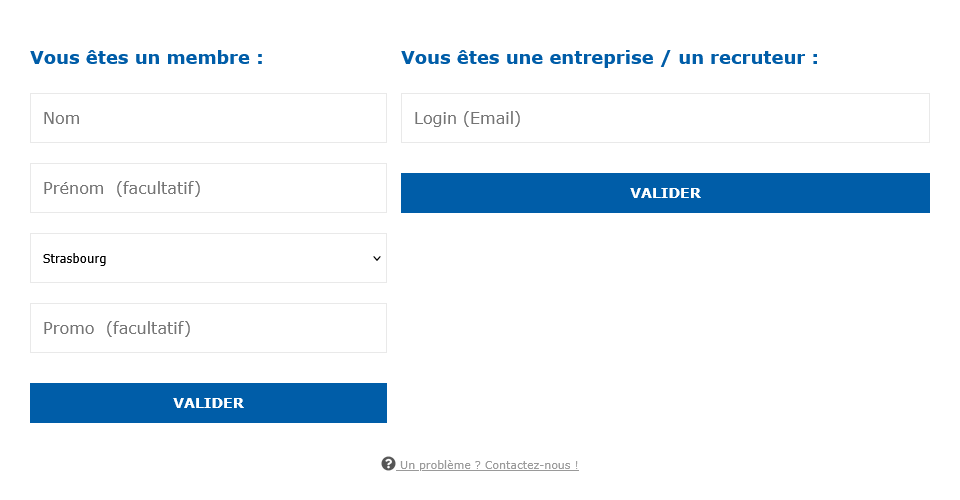Click the question mark help icon
The width and height of the screenshot is (960, 500).
coord(388,464)
